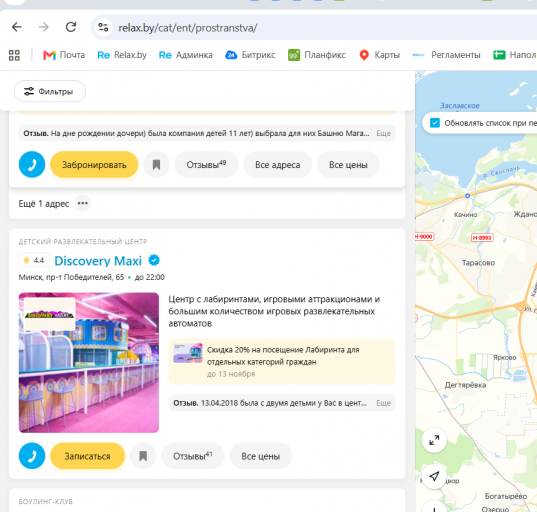Image resolution: width=537 pixels, height=512 pixels.
Task: Call via phone icon beside Забронировать
Action: pos(32,164)
